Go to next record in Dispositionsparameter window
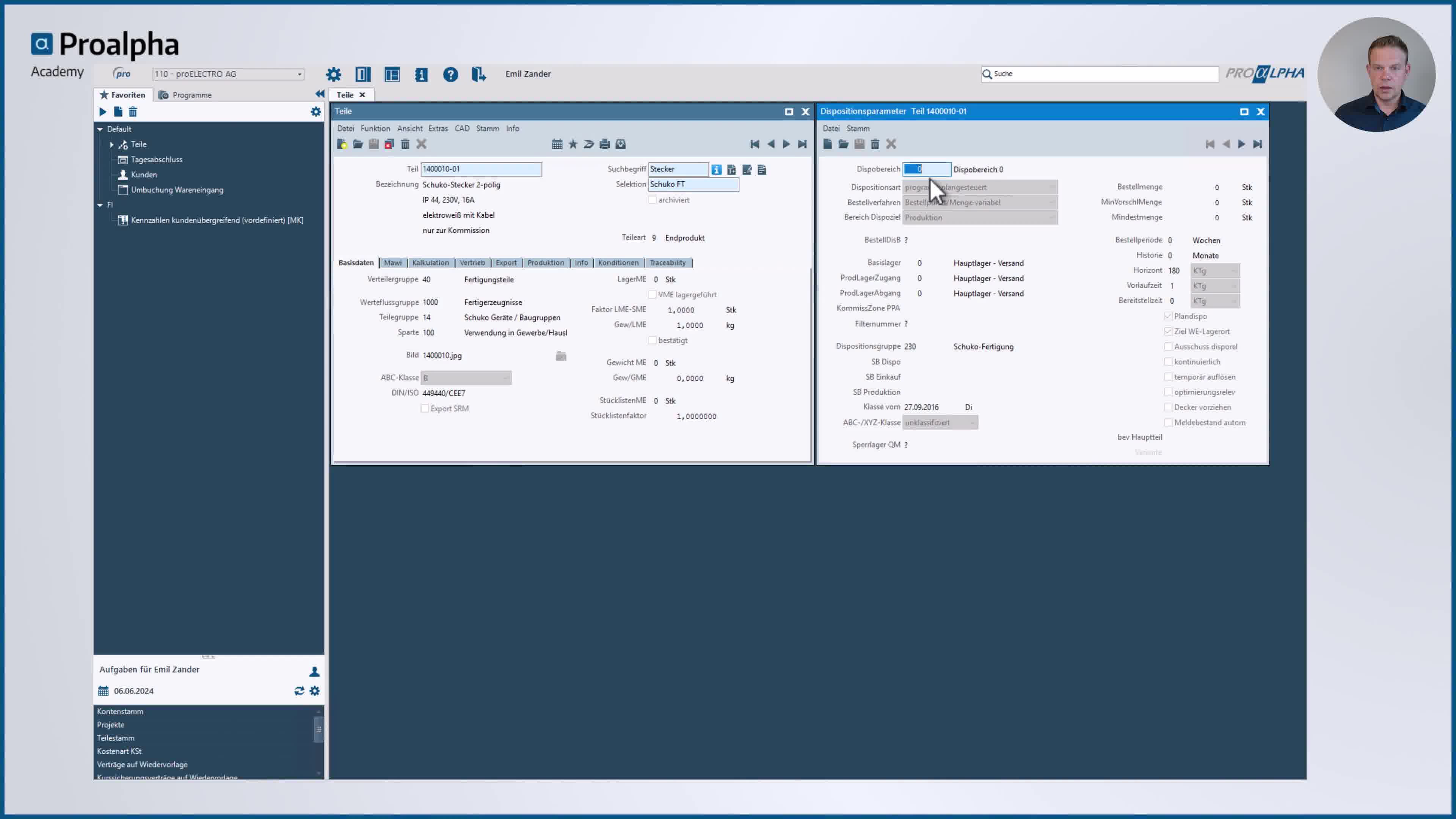1456x819 pixels. pyautogui.click(x=1241, y=144)
